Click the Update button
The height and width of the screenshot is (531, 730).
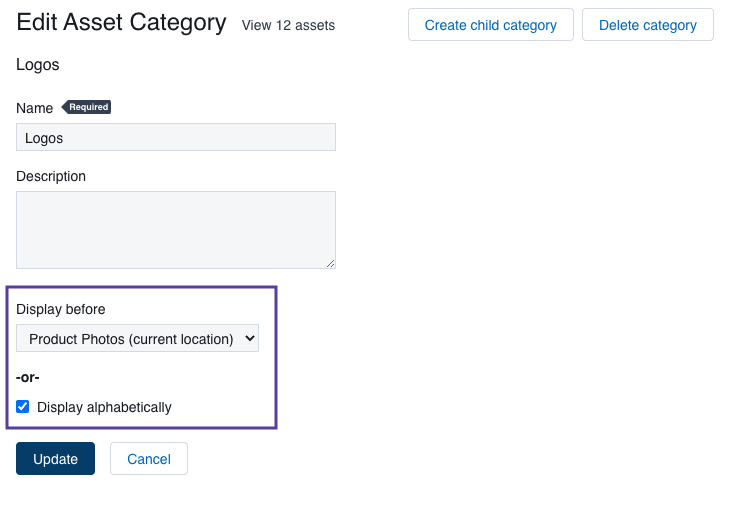coord(55,459)
